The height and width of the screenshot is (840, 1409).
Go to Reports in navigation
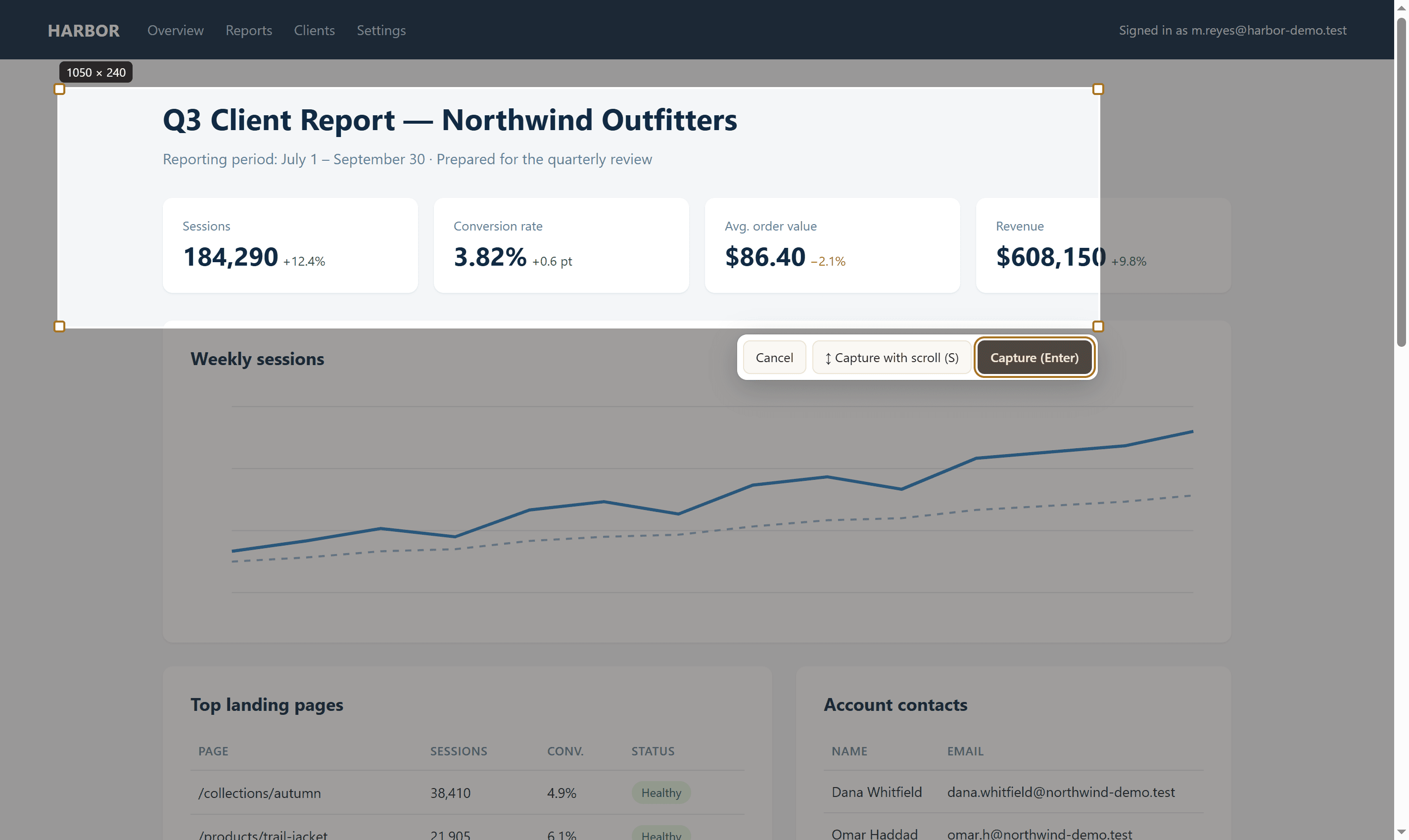point(248,30)
